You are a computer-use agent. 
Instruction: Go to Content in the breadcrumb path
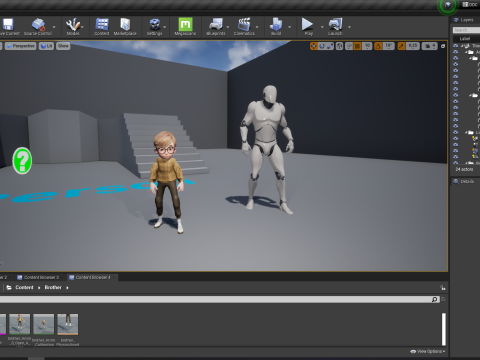coord(24,287)
